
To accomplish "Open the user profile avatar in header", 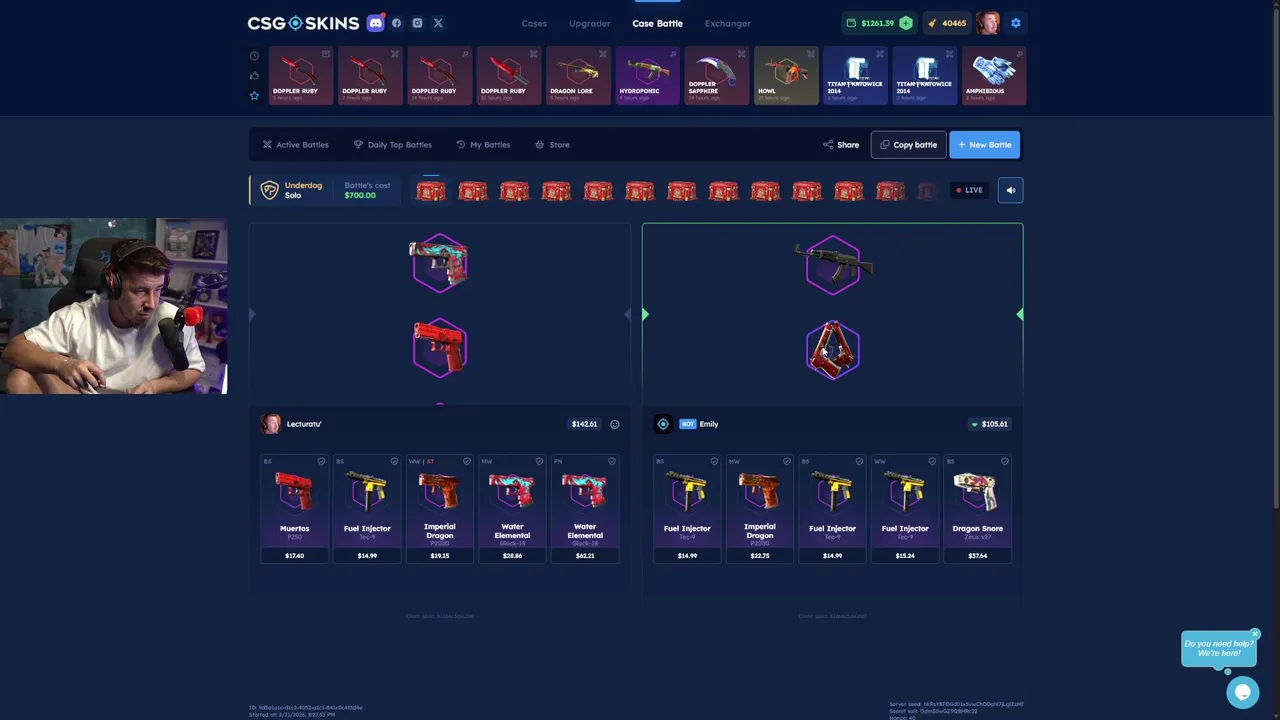I will pyautogui.click(x=988, y=23).
